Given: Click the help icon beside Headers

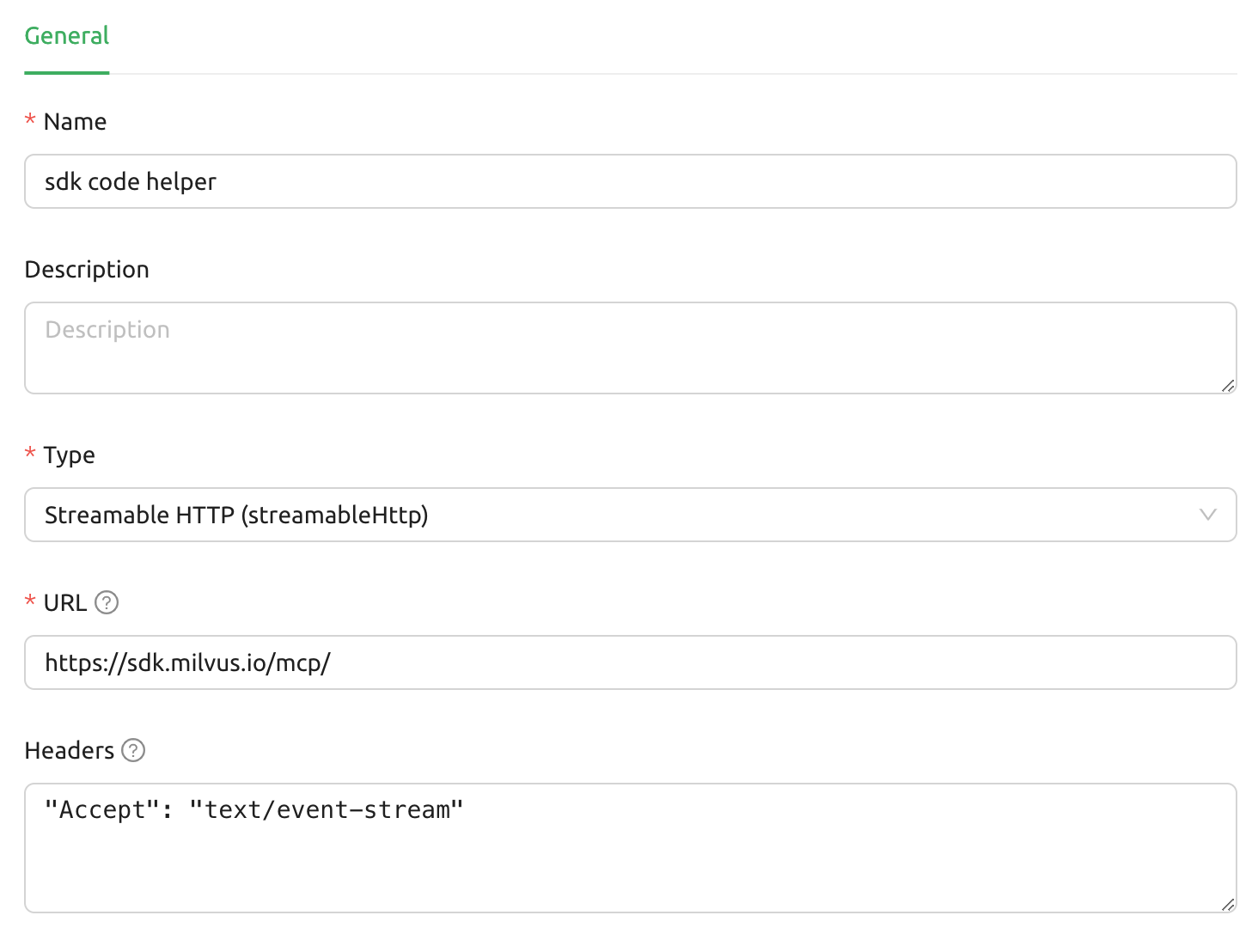Looking at the screenshot, I should pos(133,750).
